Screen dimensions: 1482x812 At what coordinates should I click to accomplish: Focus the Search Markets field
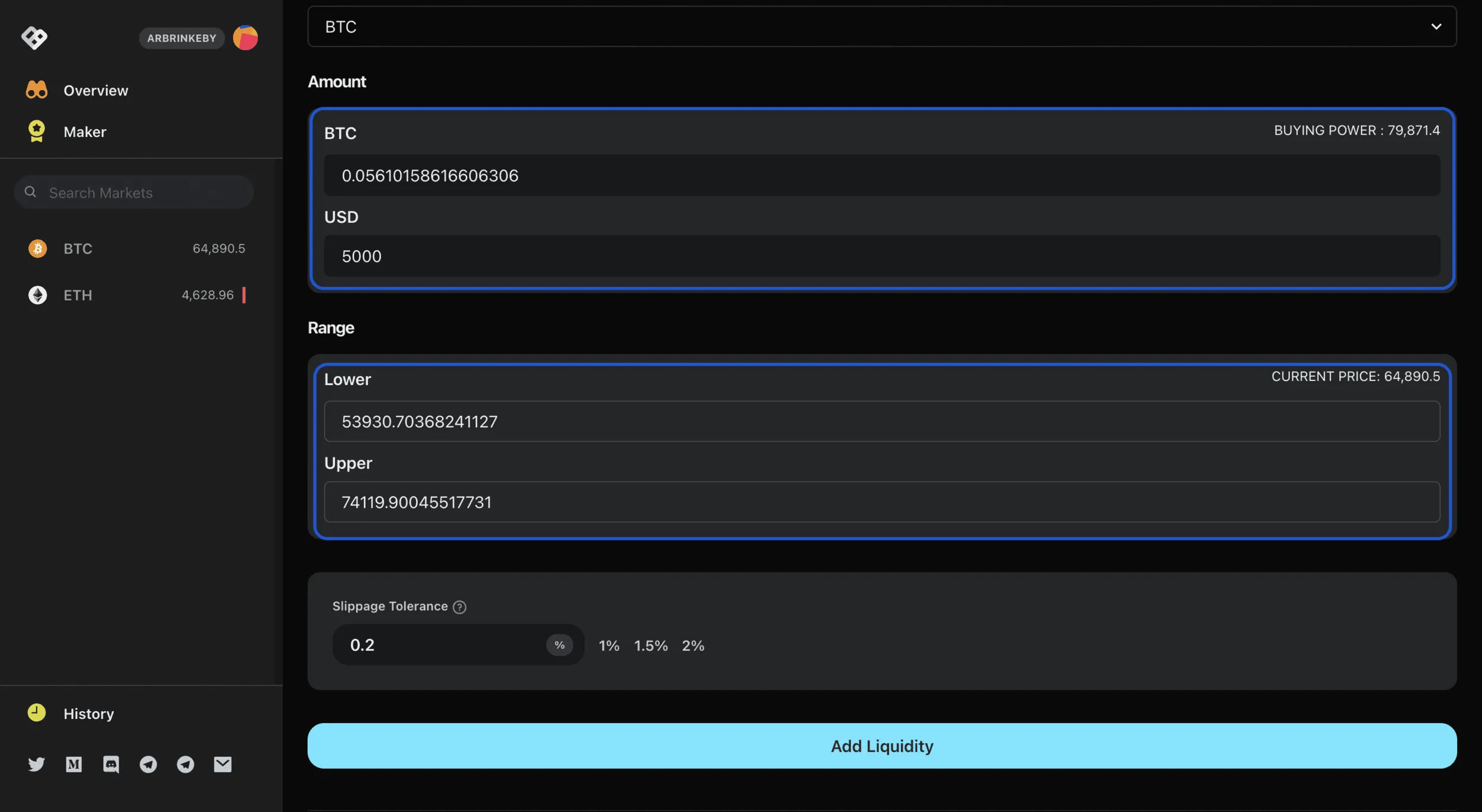pyautogui.click(x=134, y=192)
